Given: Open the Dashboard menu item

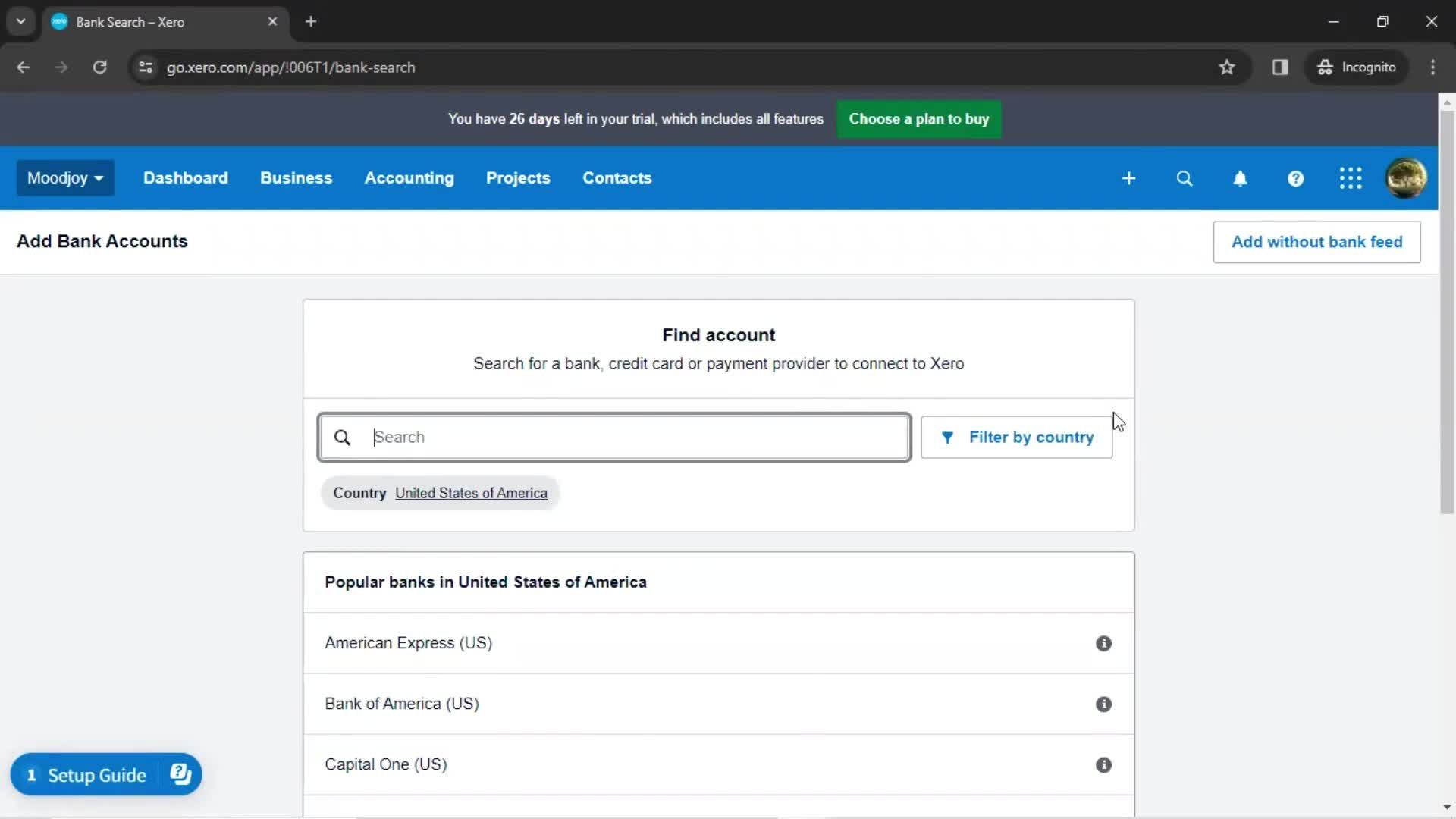Looking at the screenshot, I should pyautogui.click(x=185, y=178).
